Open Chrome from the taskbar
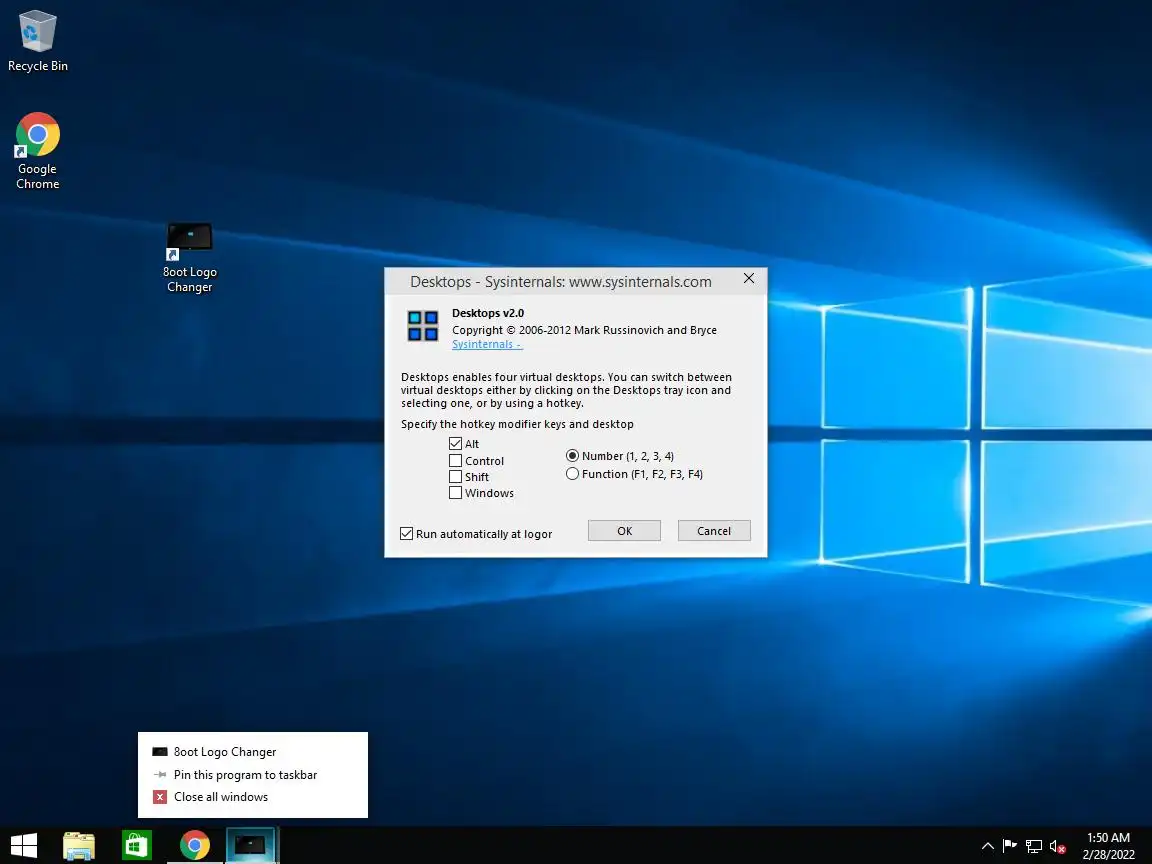The height and width of the screenshot is (864, 1152). pos(195,846)
